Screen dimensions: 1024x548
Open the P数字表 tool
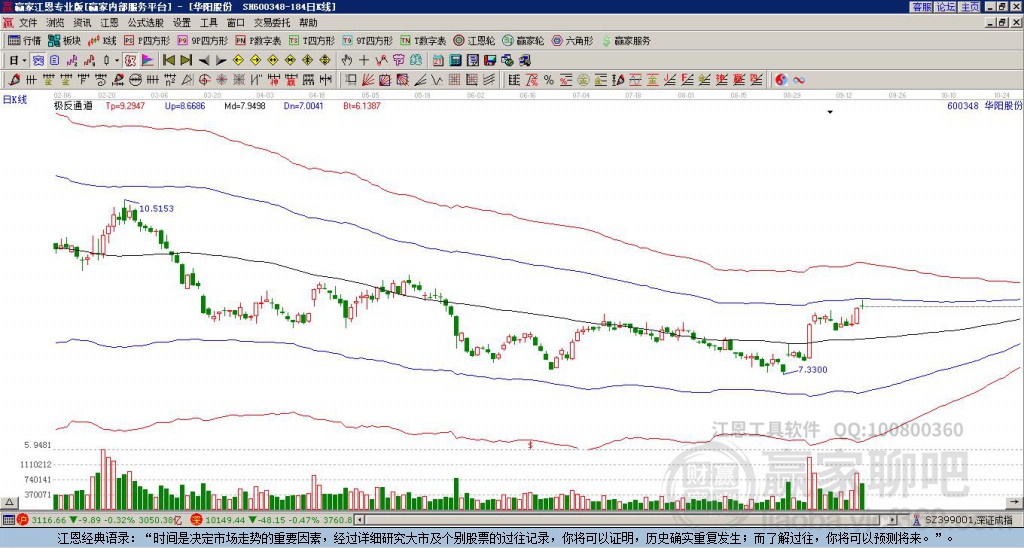coord(258,40)
